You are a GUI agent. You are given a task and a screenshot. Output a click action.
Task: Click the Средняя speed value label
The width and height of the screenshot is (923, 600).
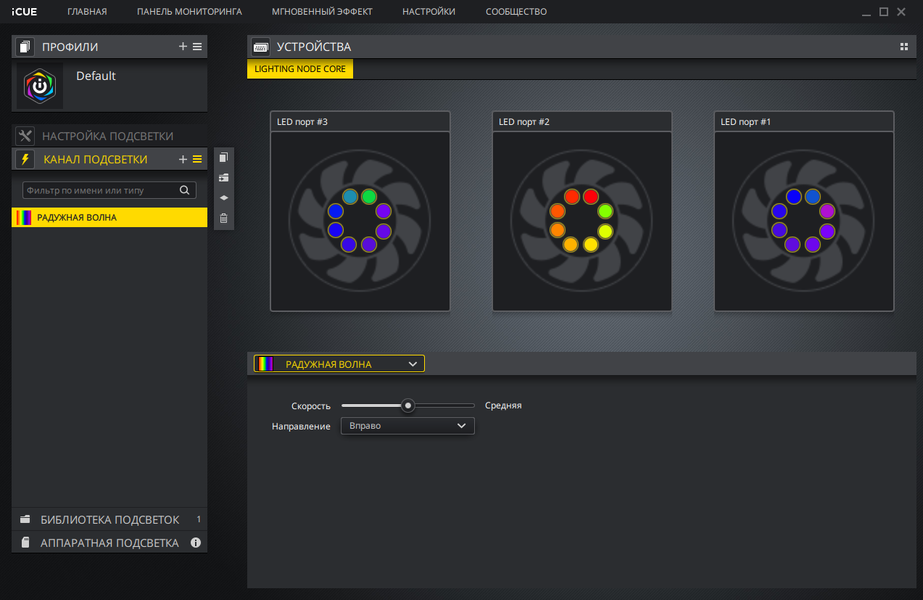[503, 406]
